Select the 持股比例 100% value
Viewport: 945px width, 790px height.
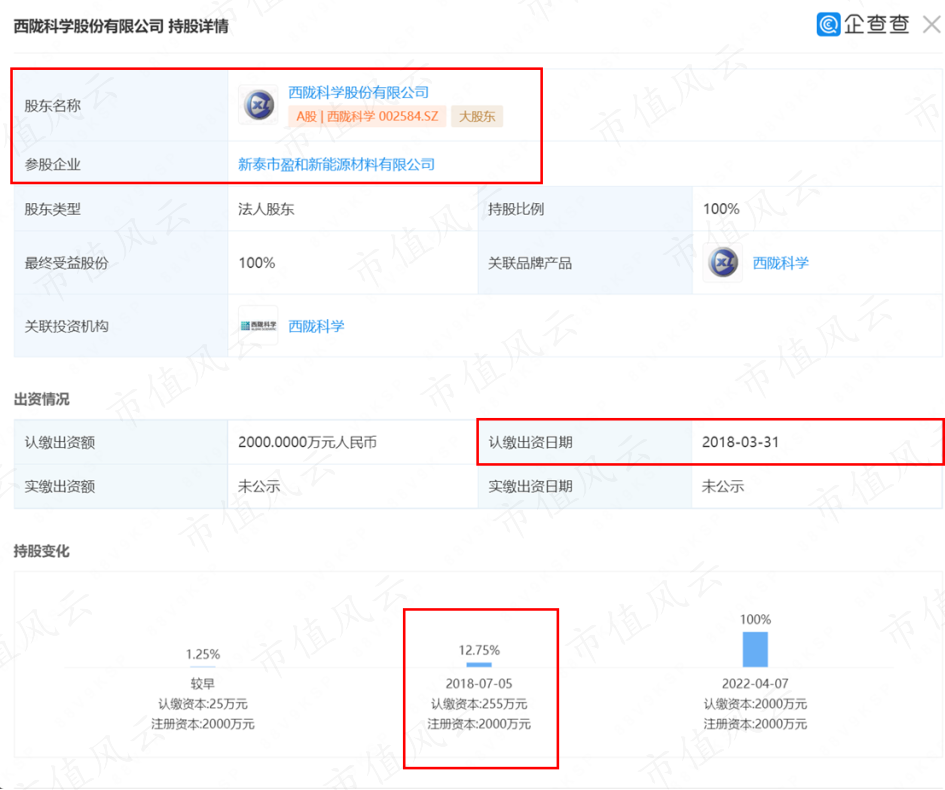pyautogui.click(x=721, y=209)
